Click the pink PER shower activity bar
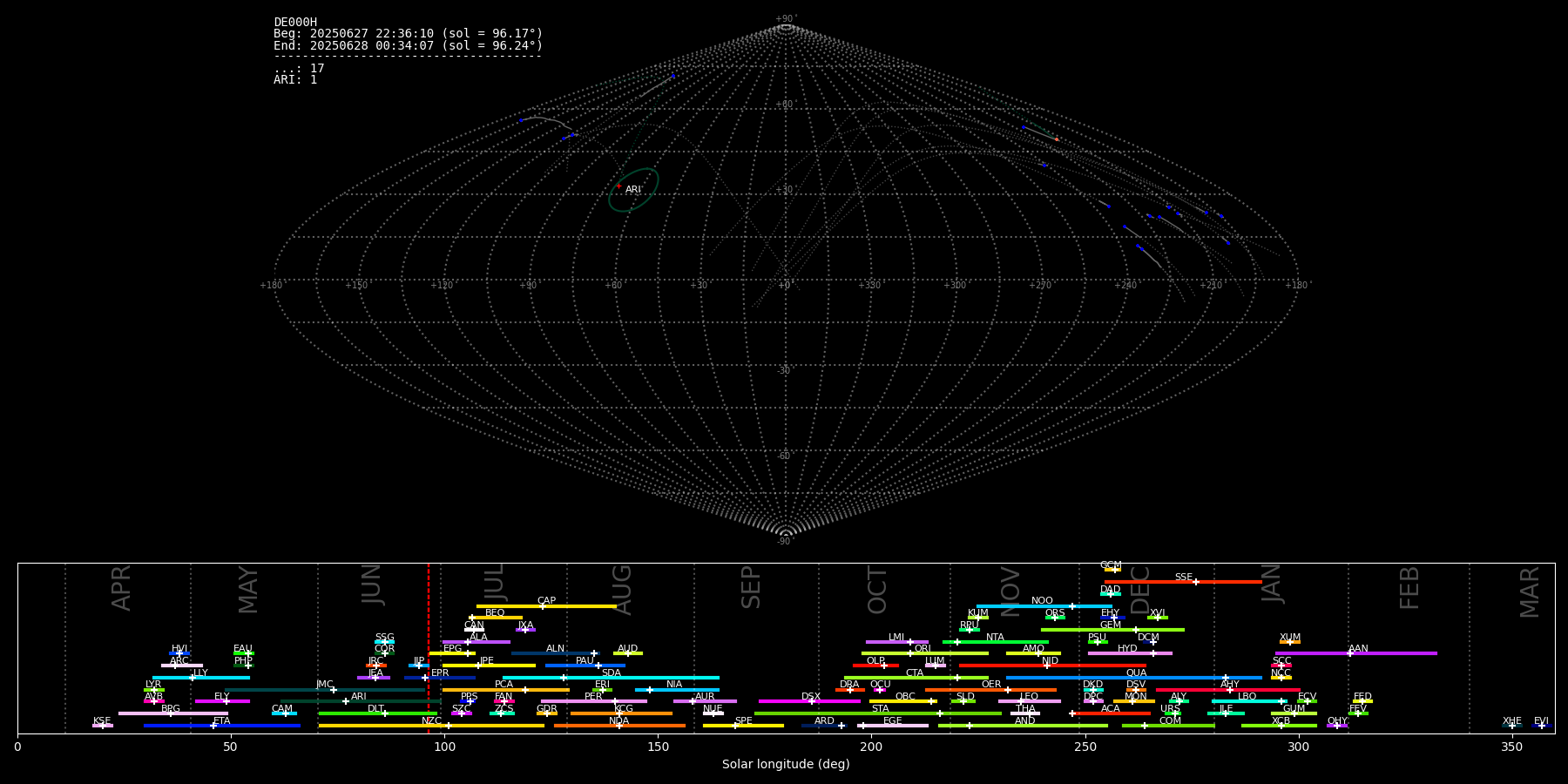Viewport: 1568px width, 784px height. [x=594, y=701]
